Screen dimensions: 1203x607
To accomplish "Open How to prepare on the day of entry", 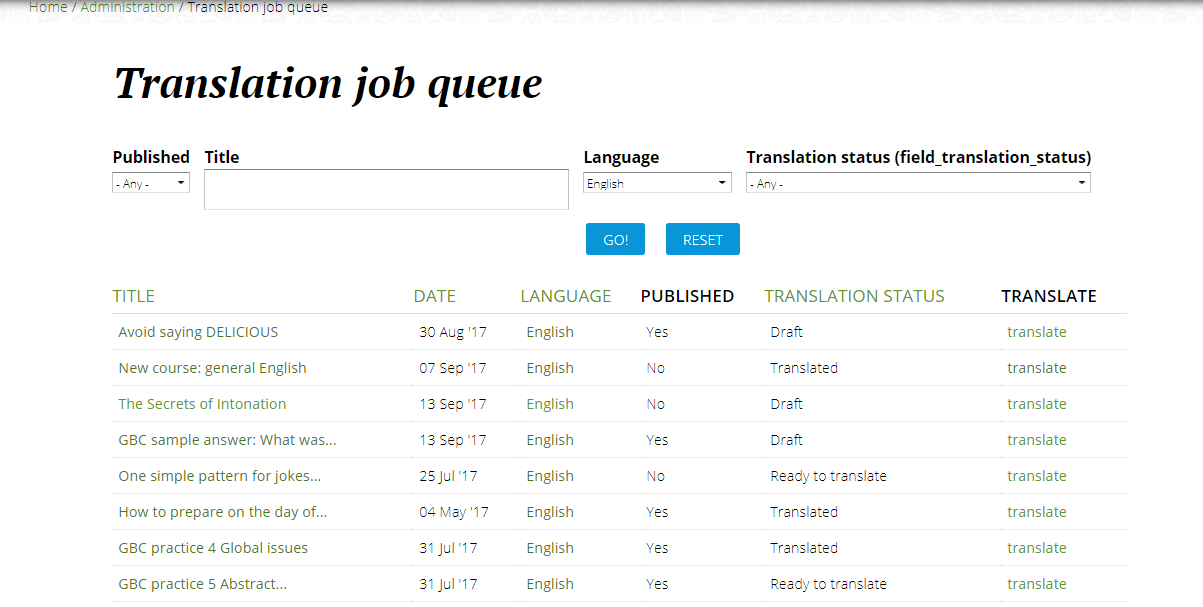I will coord(222,512).
